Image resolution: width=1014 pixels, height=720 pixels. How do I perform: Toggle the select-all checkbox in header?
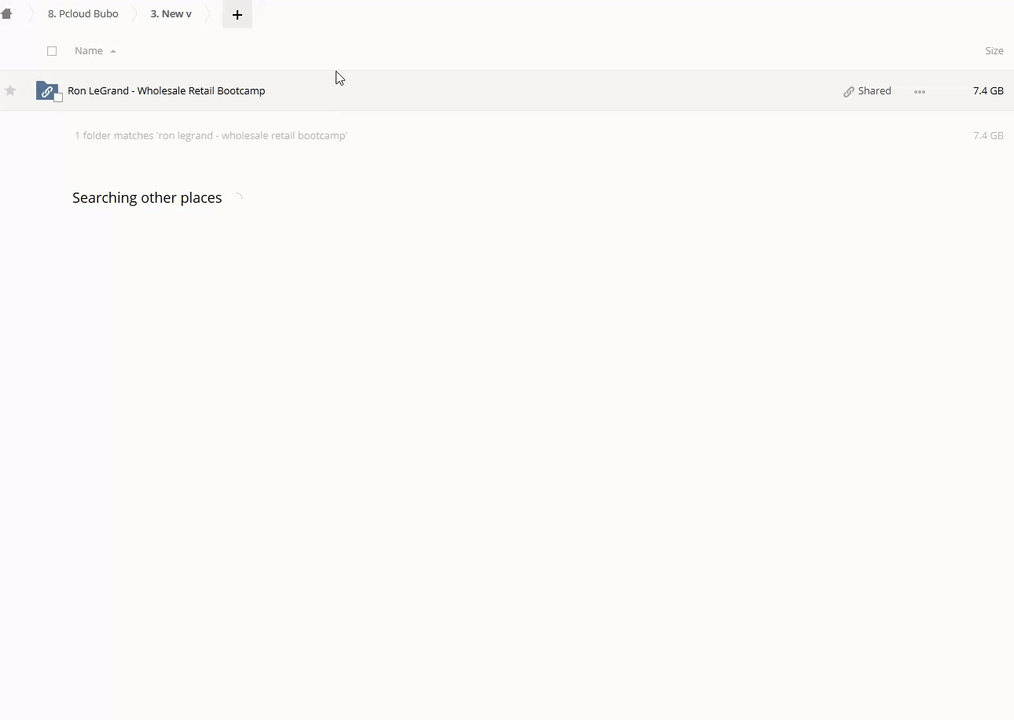(x=52, y=51)
